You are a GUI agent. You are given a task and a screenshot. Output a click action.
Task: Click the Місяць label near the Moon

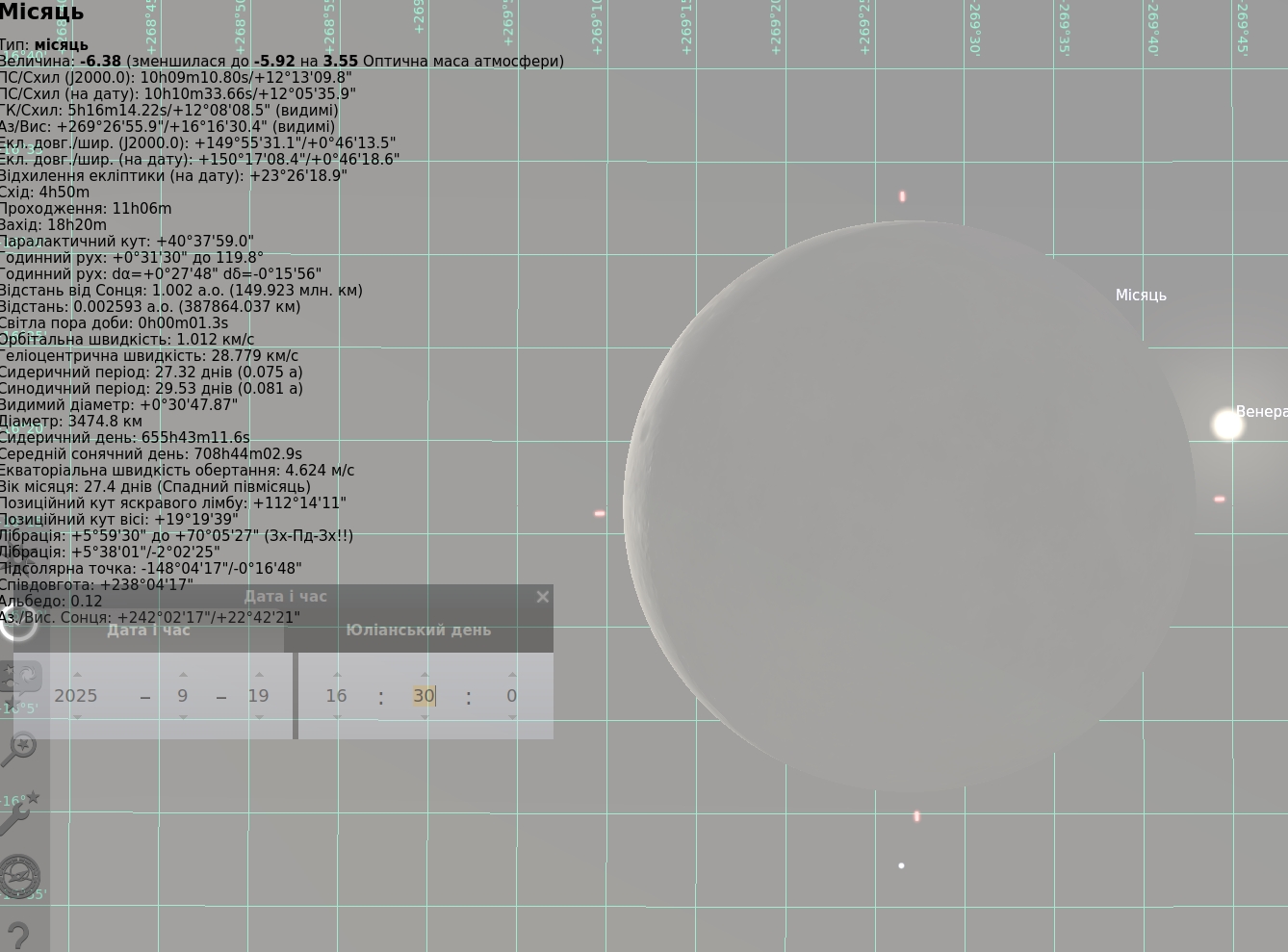[1141, 296]
